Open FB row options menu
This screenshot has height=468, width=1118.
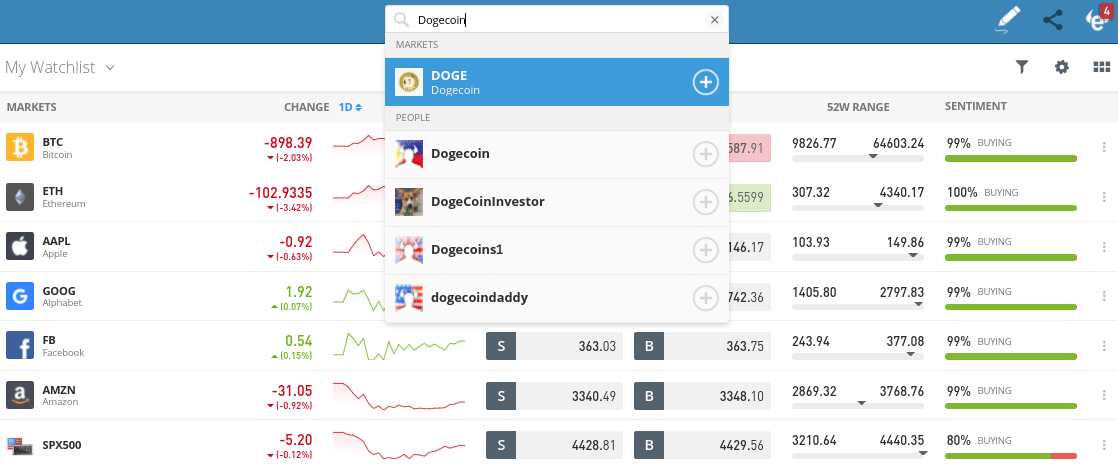coord(1104,345)
